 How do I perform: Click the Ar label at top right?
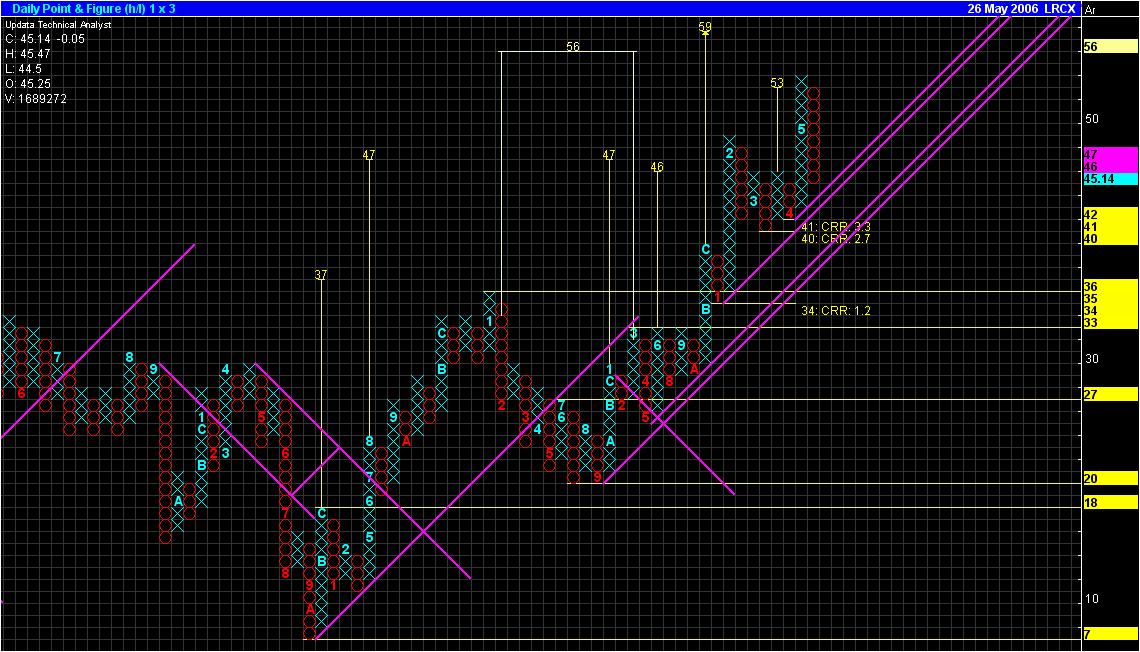1090,9
